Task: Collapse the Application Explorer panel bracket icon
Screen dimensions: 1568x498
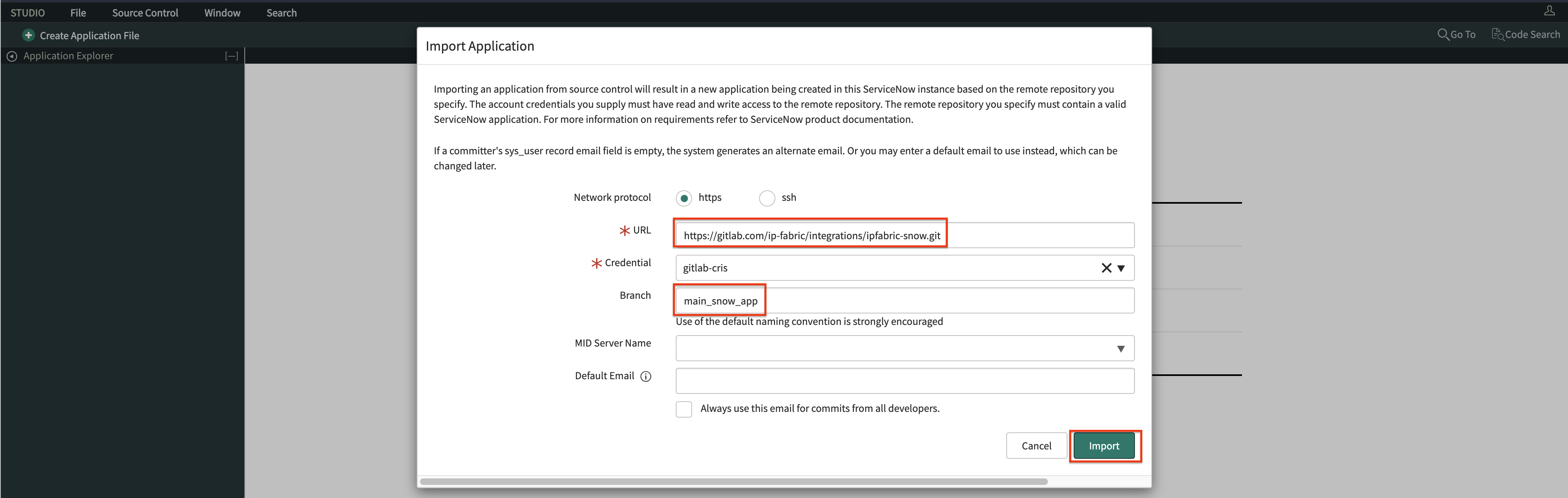Action: (231, 56)
